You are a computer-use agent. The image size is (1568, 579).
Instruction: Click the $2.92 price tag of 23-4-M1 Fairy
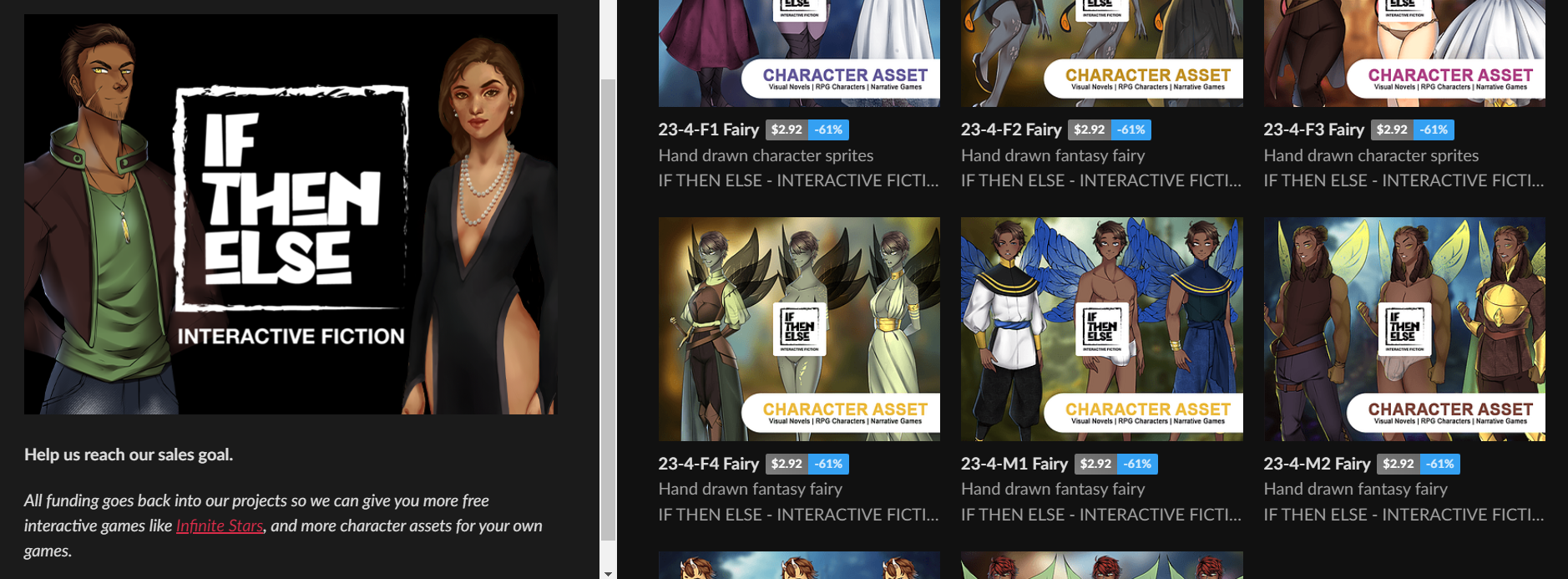(x=1095, y=464)
